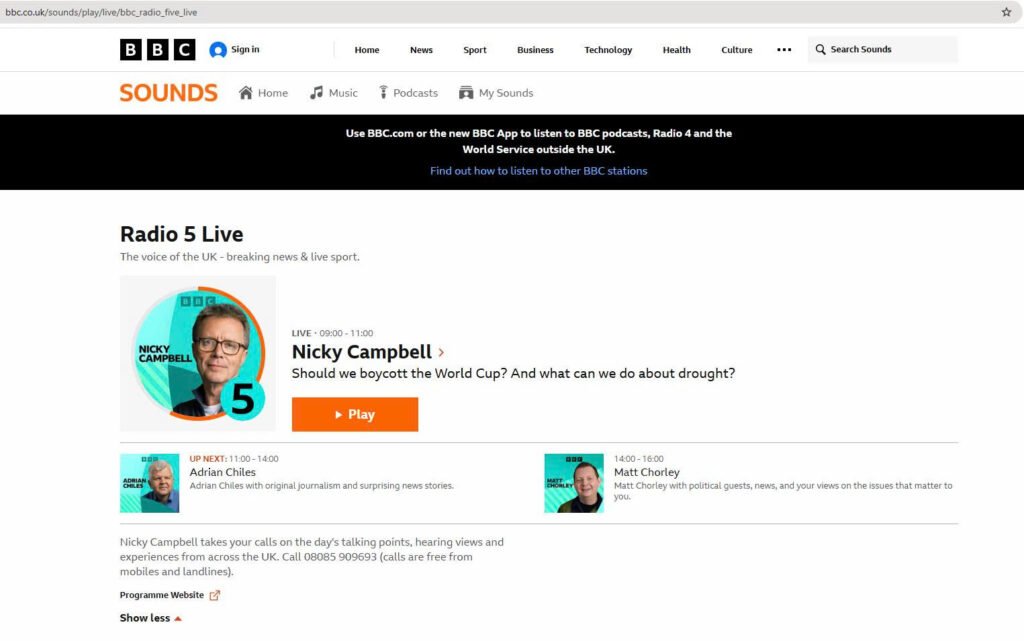Click the Radio 5 Live heading

tap(182, 234)
